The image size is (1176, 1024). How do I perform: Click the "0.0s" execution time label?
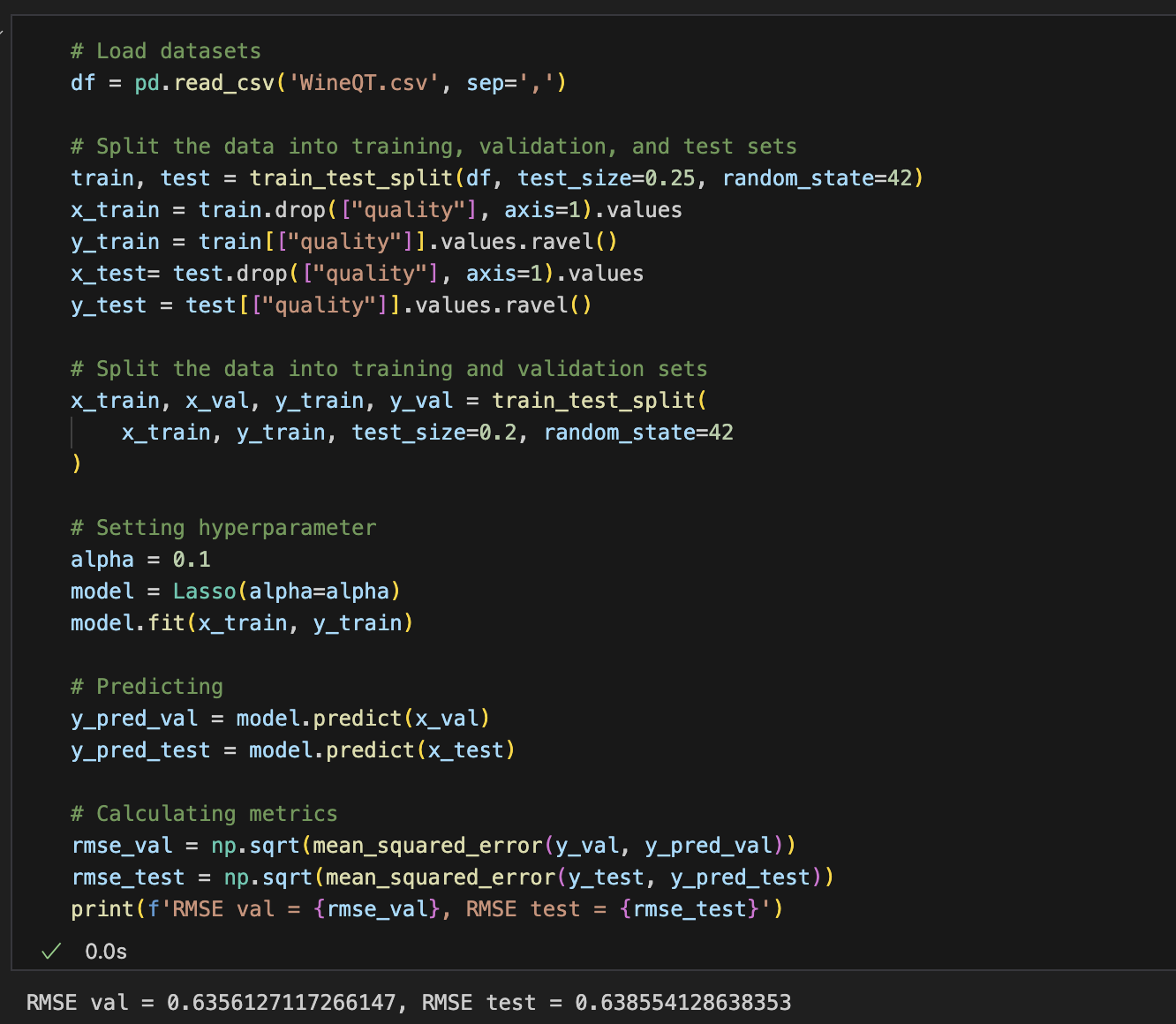pyautogui.click(x=106, y=952)
